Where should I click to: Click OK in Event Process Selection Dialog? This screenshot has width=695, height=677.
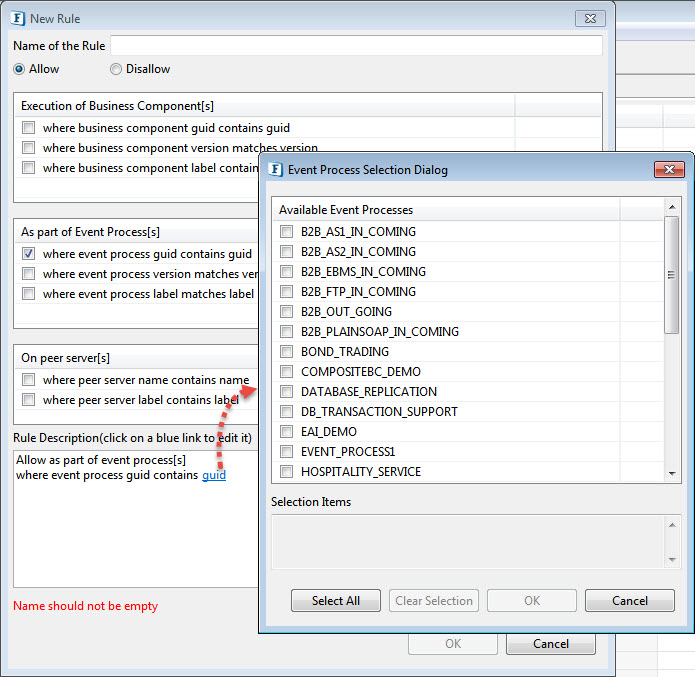[x=532, y=601]
